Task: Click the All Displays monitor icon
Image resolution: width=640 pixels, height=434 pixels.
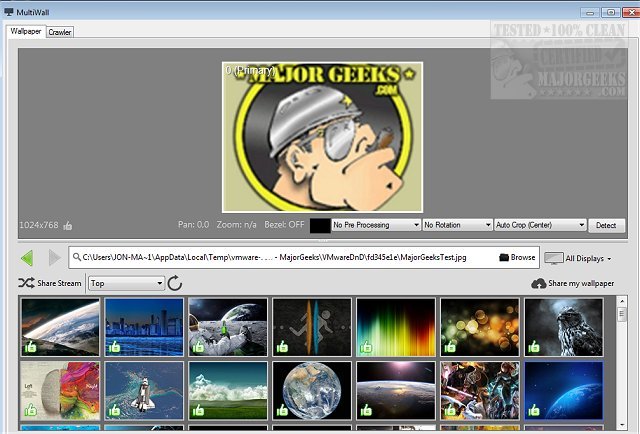Action: (x=553, y=258)
